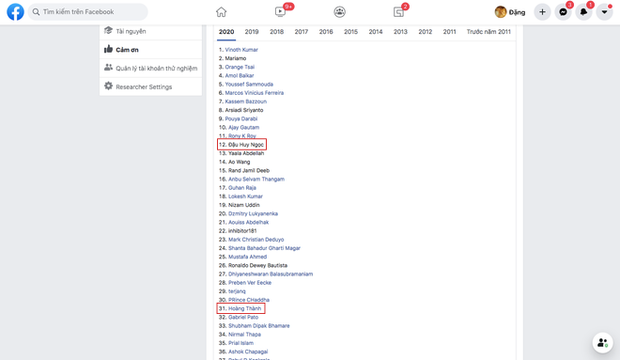Open Pouya Darabi link
This screenshot has height=360, width=620.
pyautogui.click(x=241, y=119)
